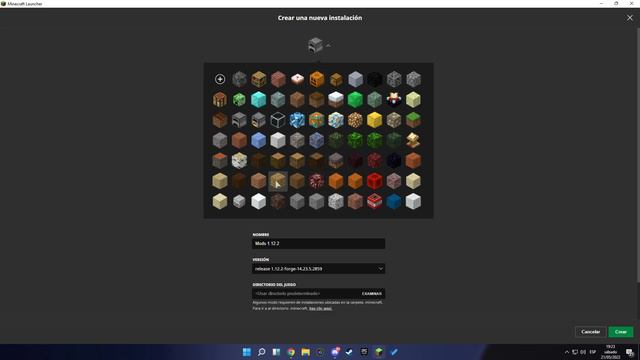
Task: Select the lectern icon
Action: [413, 140]
